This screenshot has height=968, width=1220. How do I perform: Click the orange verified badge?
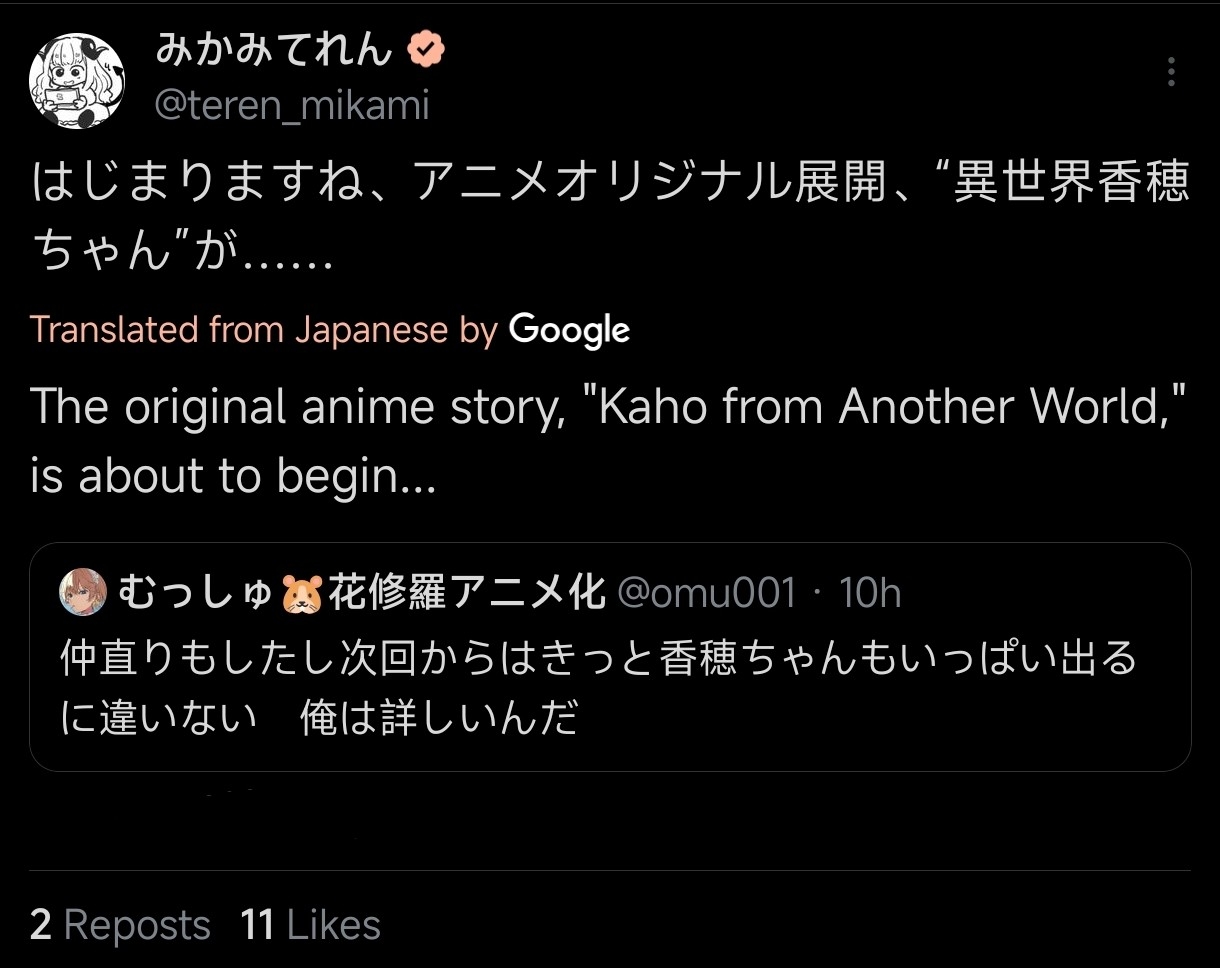(426, 48)
